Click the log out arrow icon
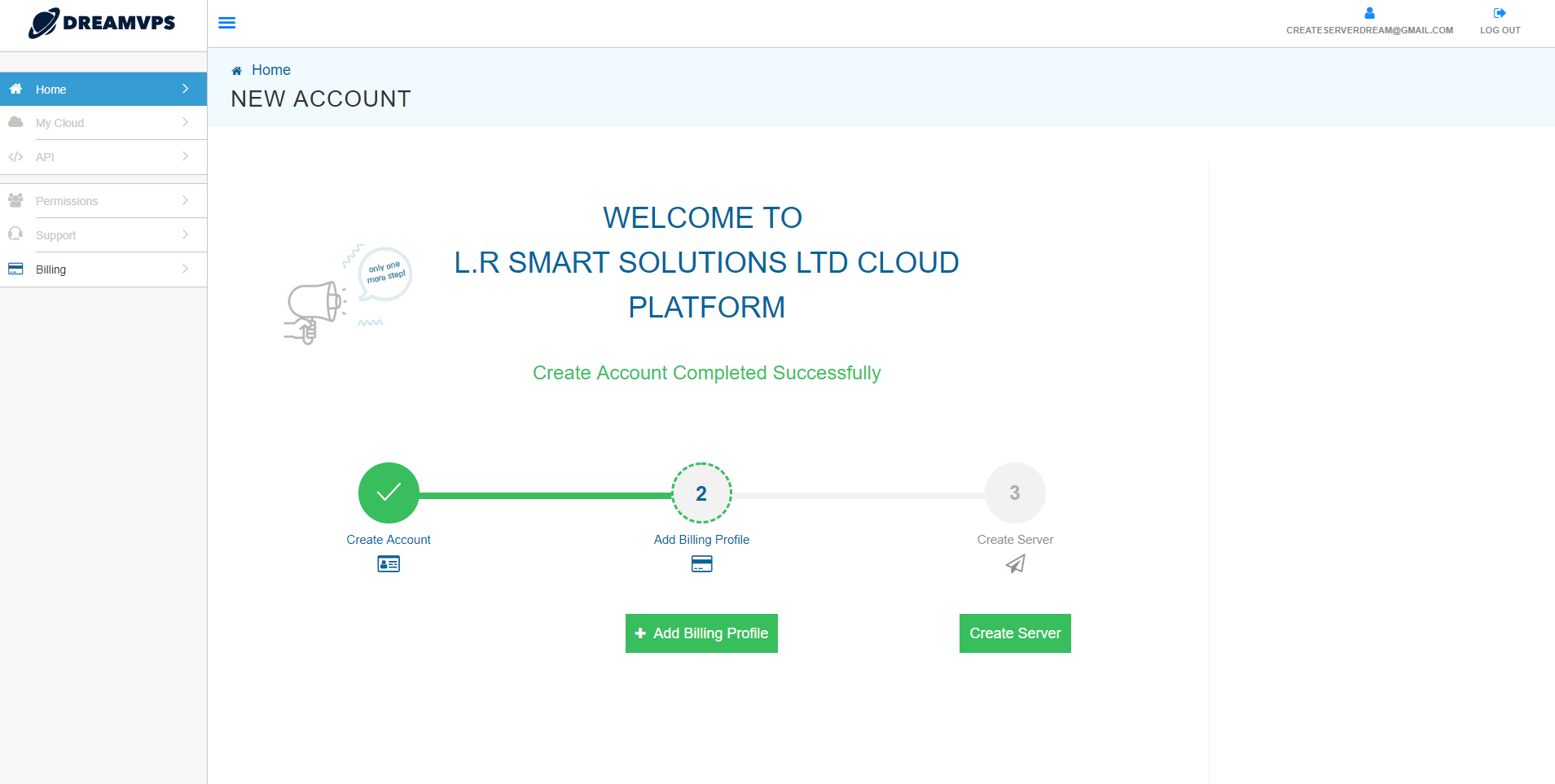Viewport: 1555px width, 784px height. [x=1500, y=13]
